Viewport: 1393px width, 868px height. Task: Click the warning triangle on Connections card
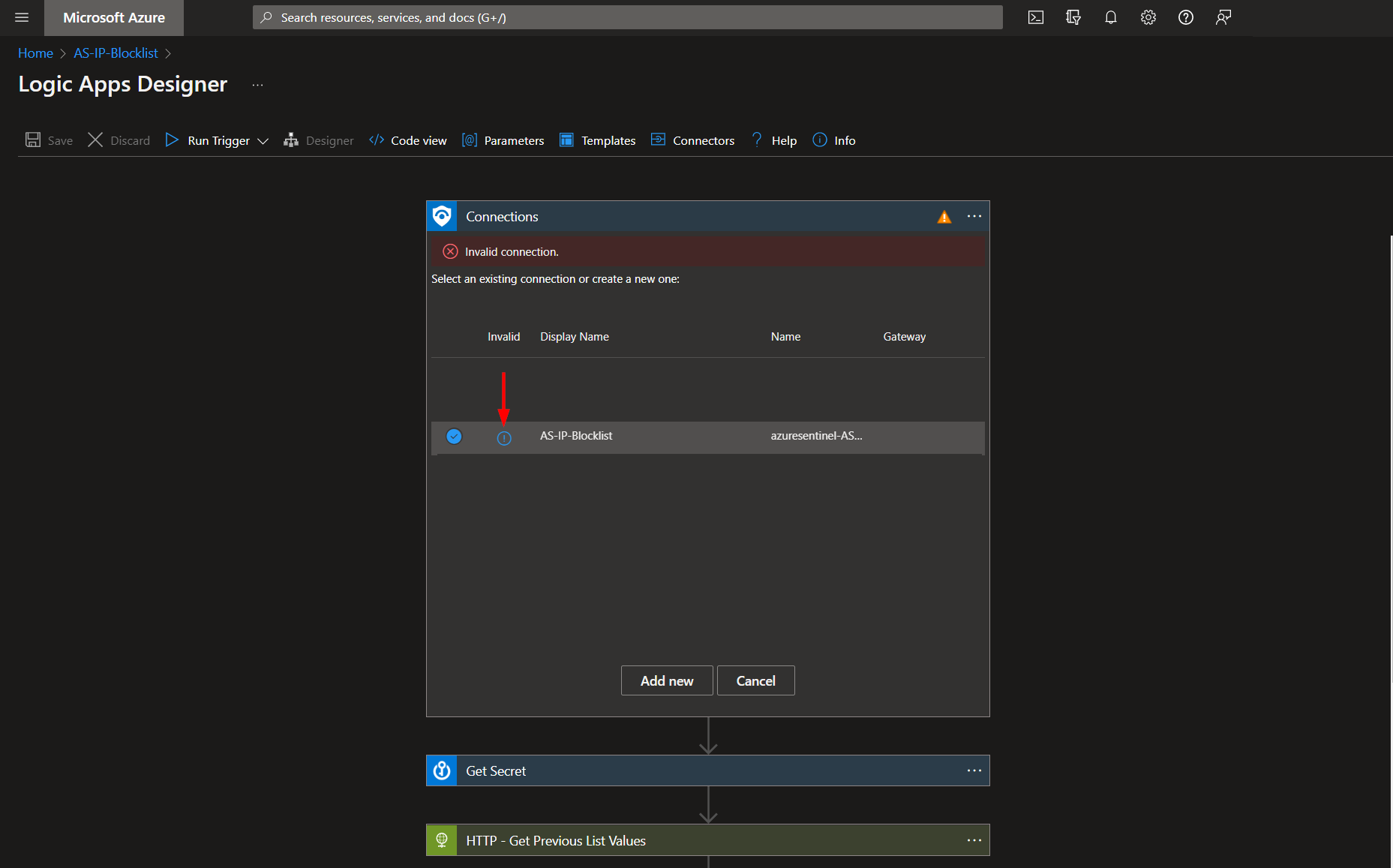[944, 217]
